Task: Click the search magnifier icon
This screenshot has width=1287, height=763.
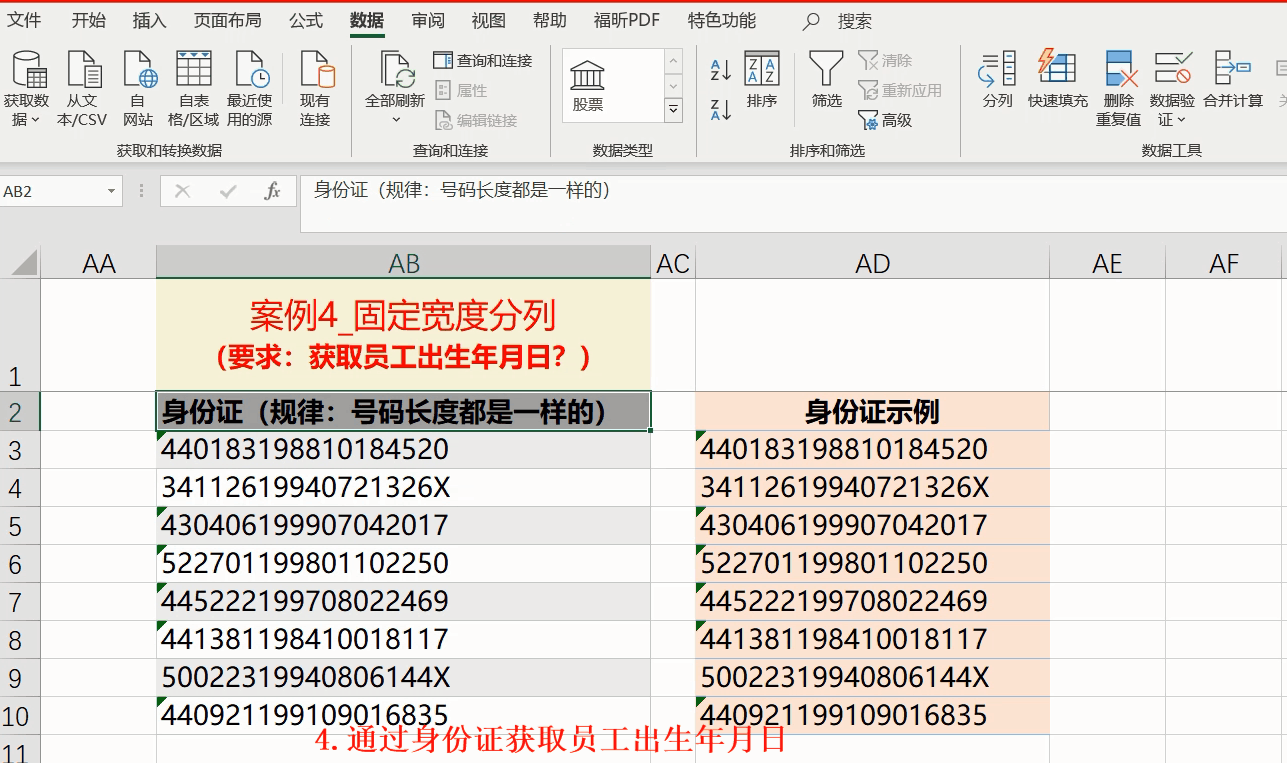Action: (812, 21)
